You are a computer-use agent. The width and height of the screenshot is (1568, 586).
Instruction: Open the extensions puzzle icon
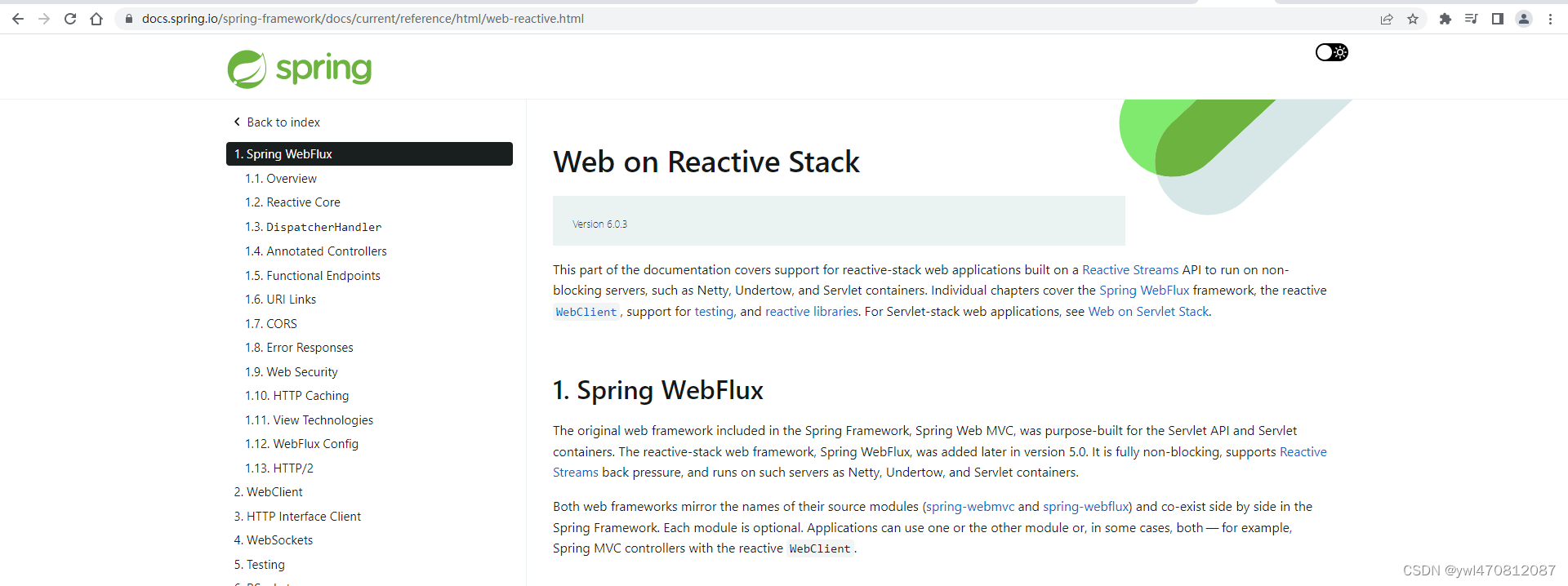pos(1445,19)
